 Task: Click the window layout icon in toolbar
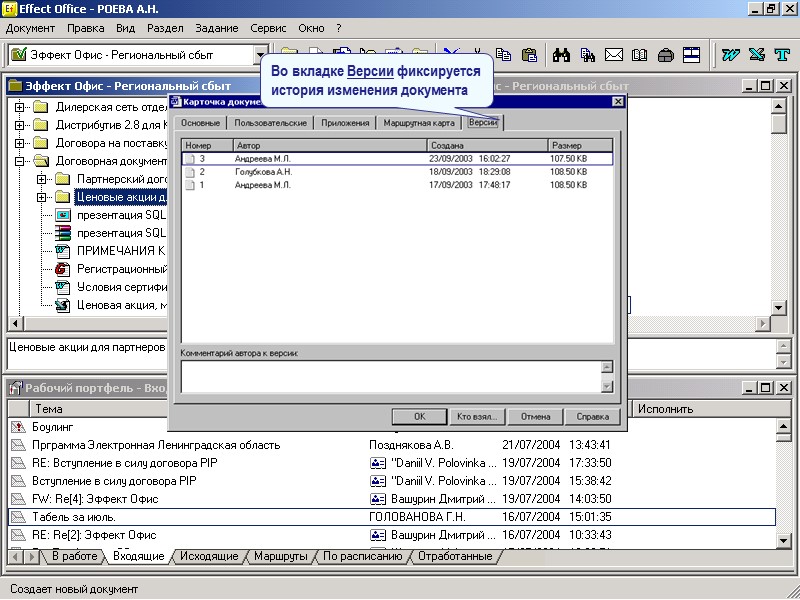[x=691, y=55]
